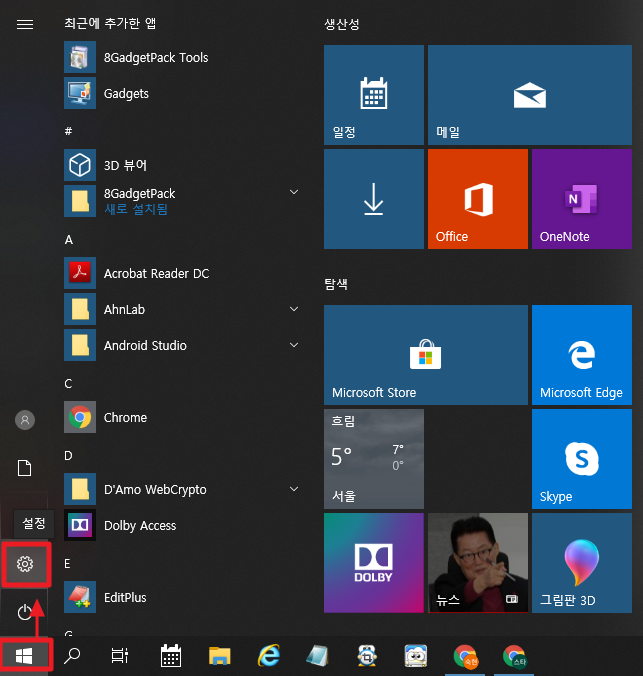Launch 8GadgetPack Tools app

(181, 57)
